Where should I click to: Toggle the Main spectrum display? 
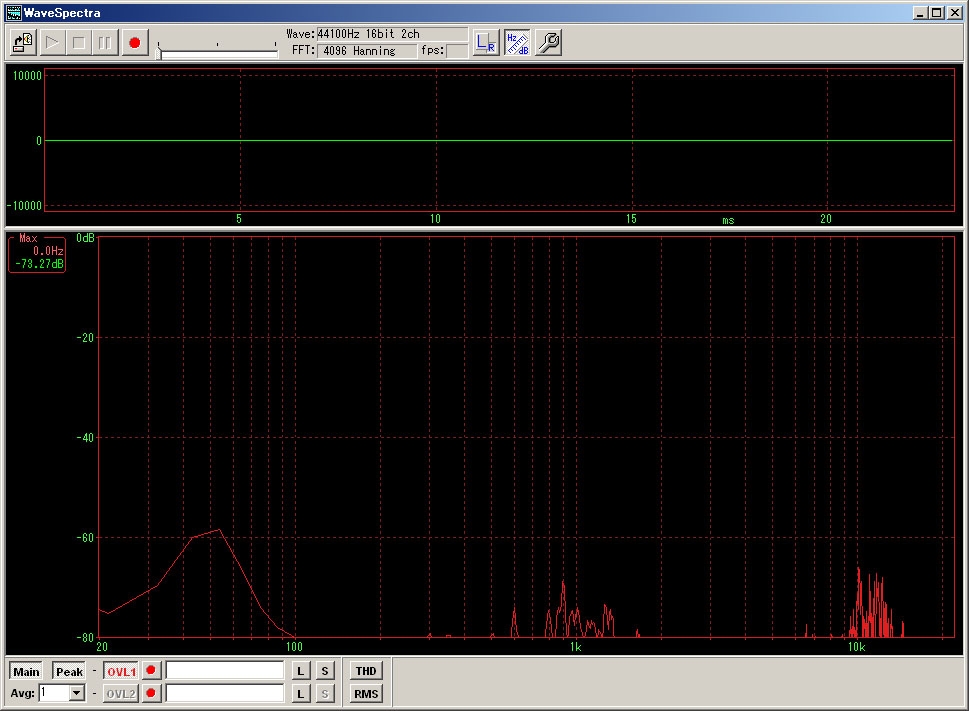click(x=26, y=671)
